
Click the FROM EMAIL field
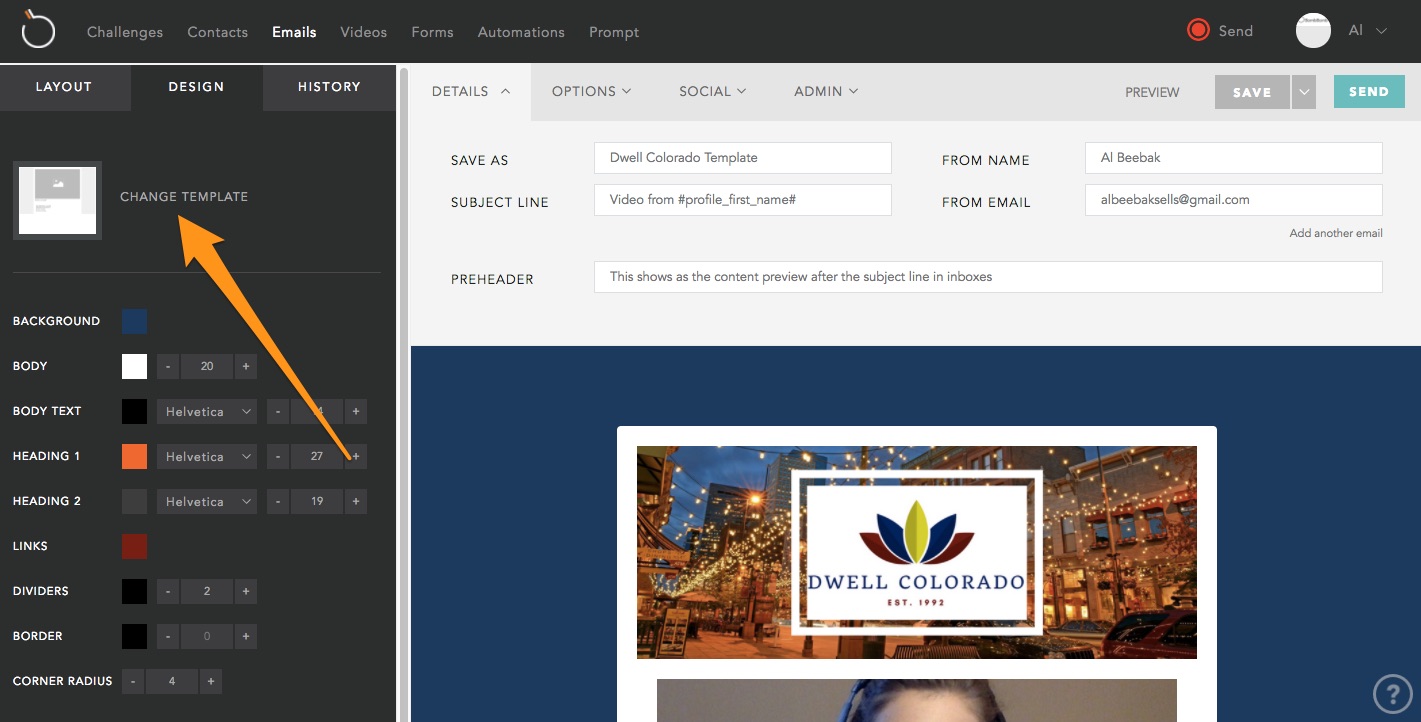click(1233, 200)
